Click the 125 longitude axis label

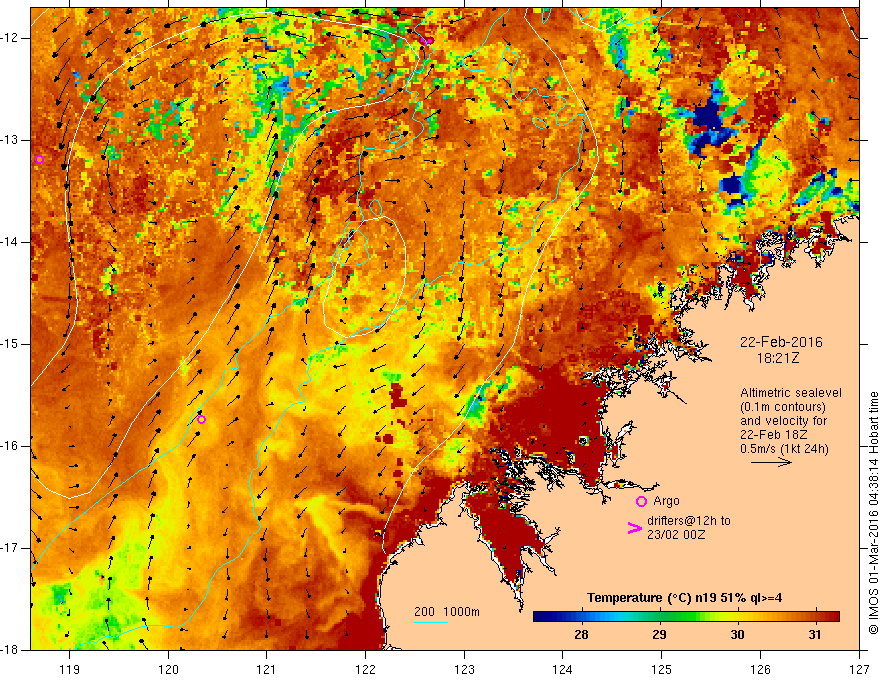(662, 669)
